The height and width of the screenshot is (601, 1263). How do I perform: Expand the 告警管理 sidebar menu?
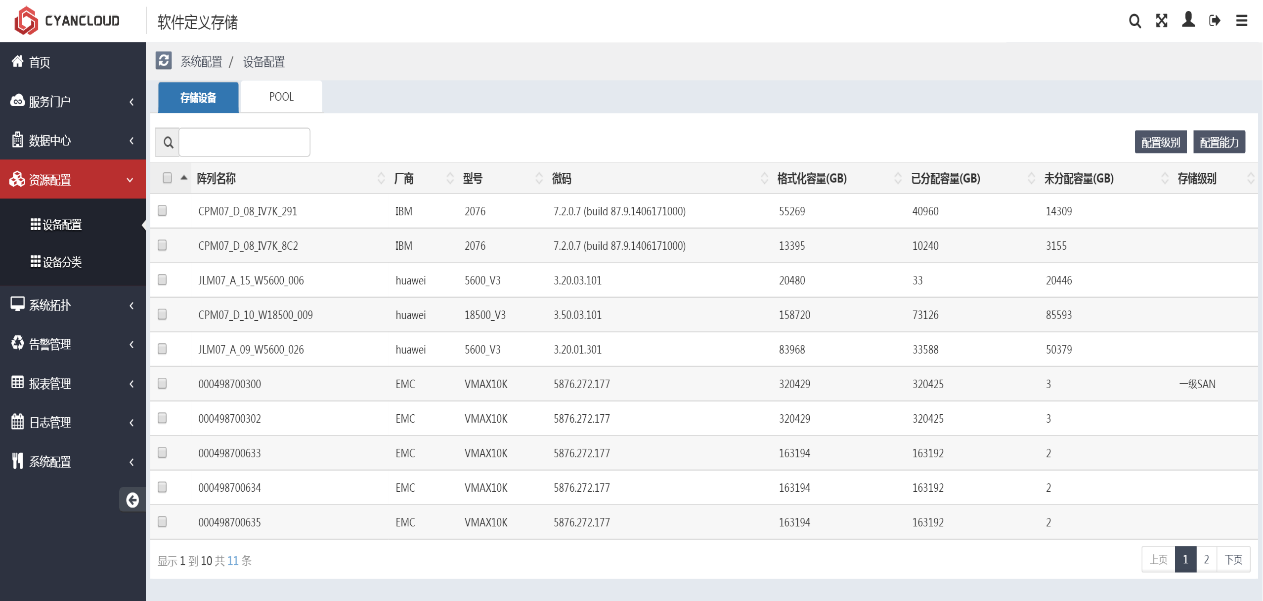point(72,344)
